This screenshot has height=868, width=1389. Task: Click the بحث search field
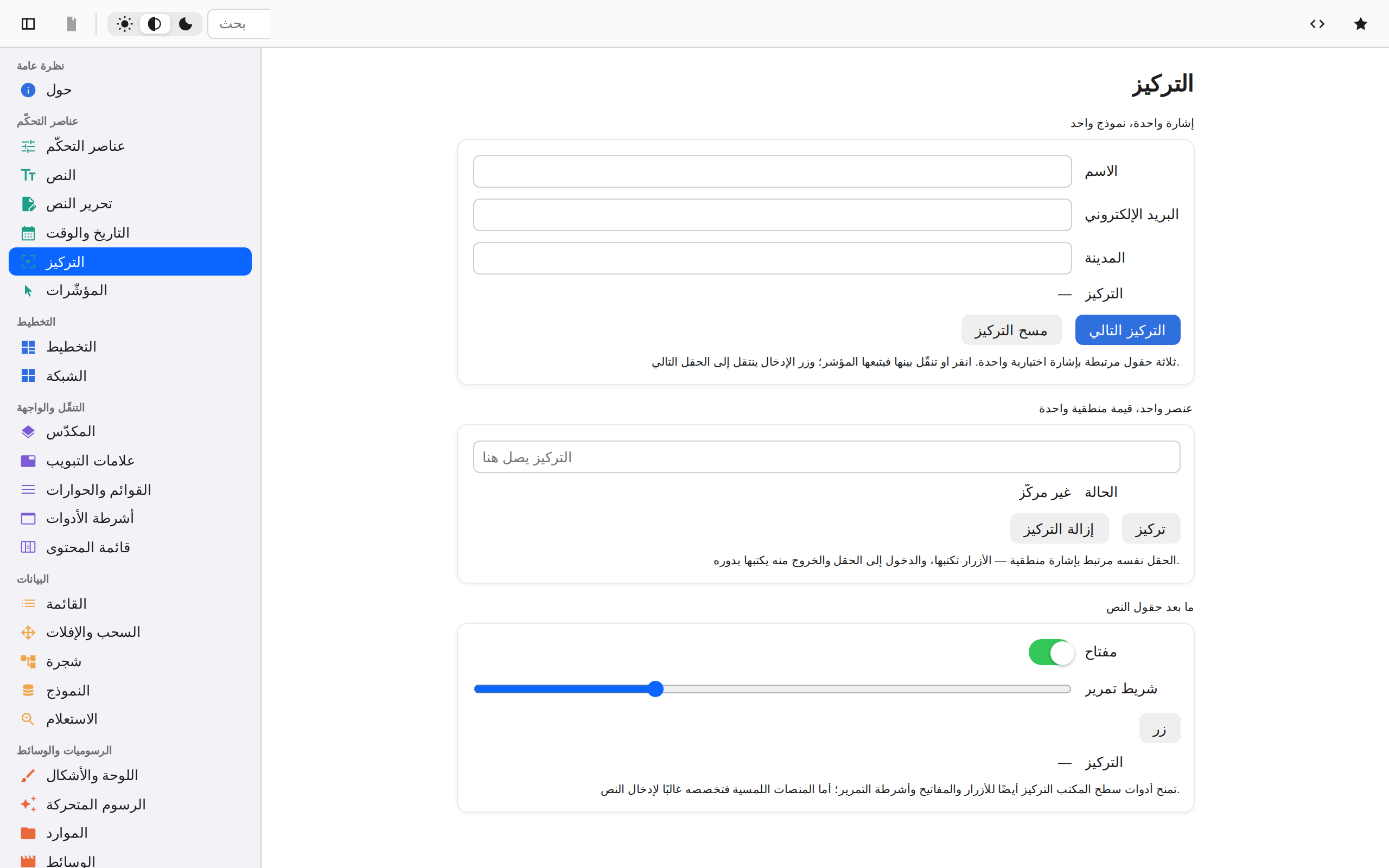(239, 23)
